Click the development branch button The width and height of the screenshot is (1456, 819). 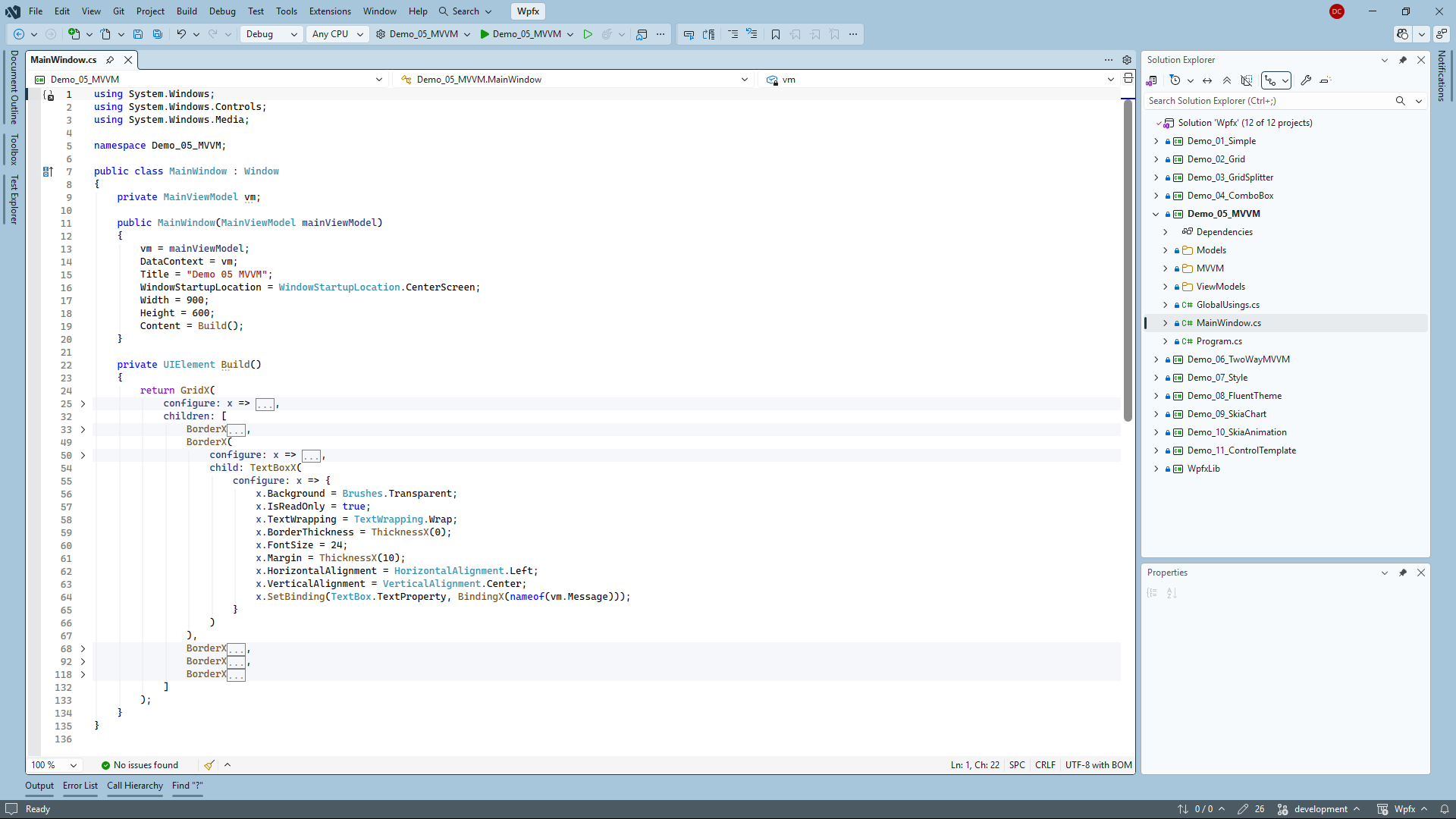coord(1319,809)
